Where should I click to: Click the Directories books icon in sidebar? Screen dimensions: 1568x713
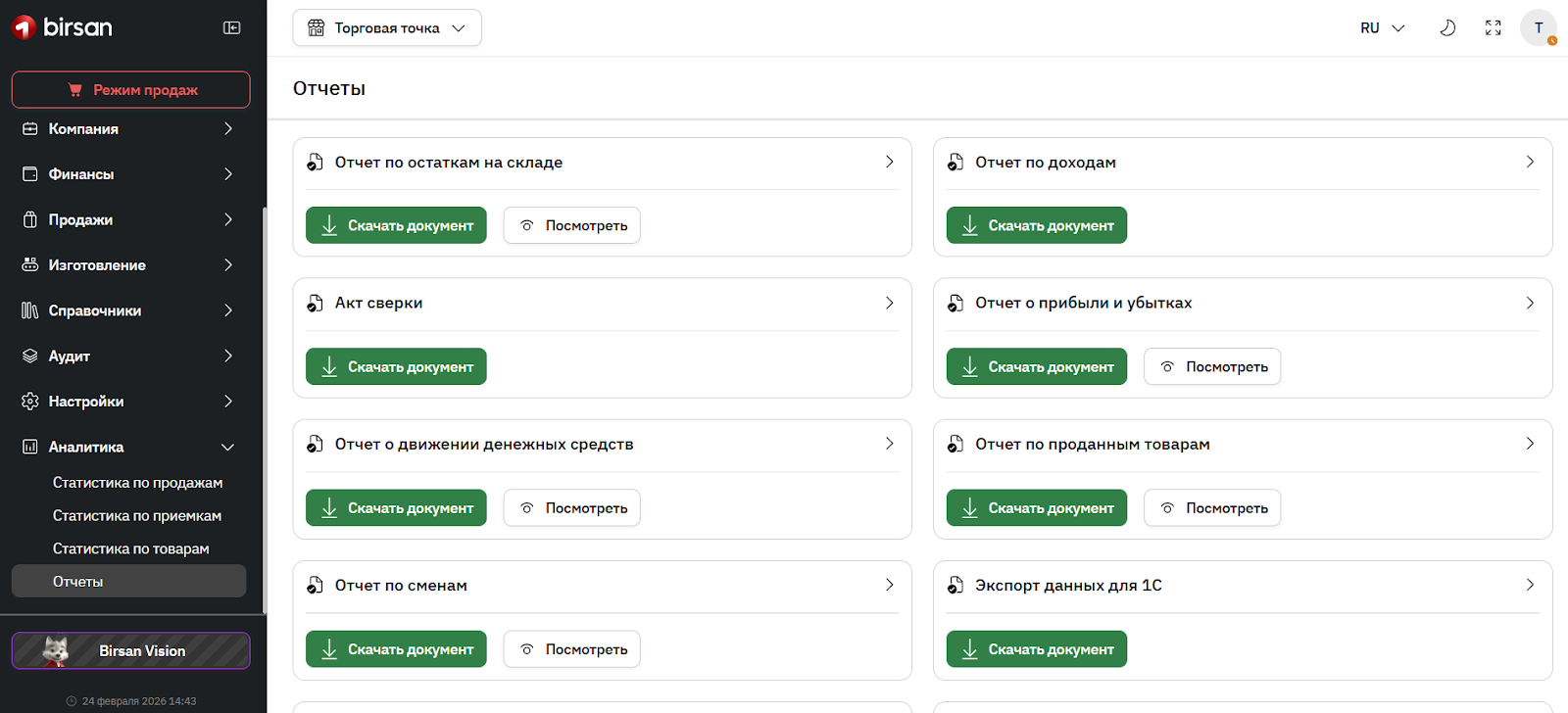click(x=30, y=310)
